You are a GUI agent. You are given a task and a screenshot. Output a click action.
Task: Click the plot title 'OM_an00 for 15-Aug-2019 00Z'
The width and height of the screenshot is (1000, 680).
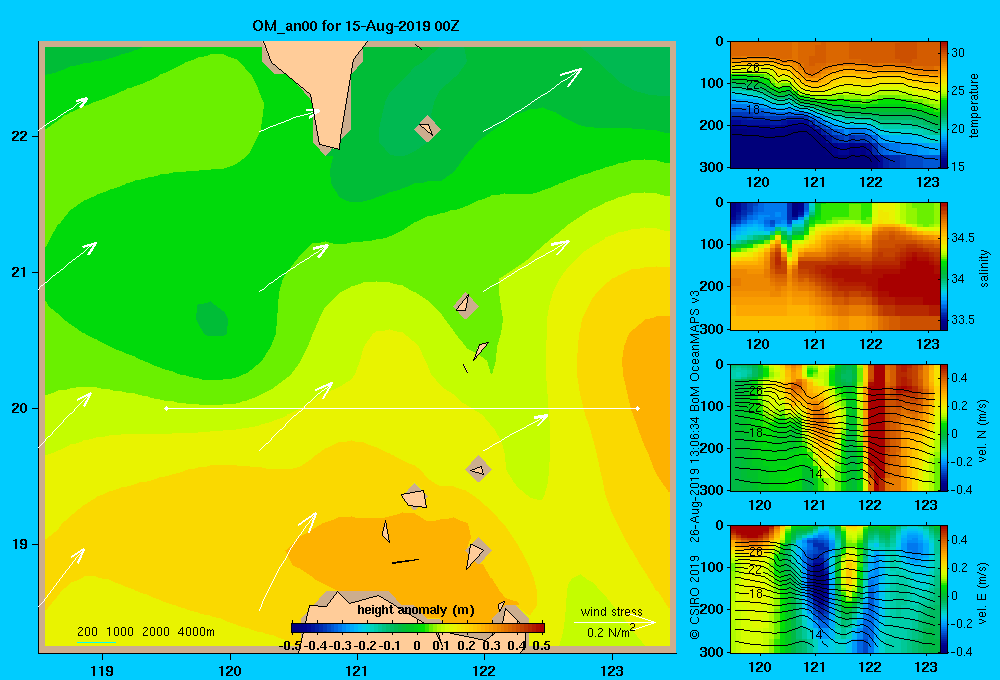pyautogui.click(x=356, y=26)
